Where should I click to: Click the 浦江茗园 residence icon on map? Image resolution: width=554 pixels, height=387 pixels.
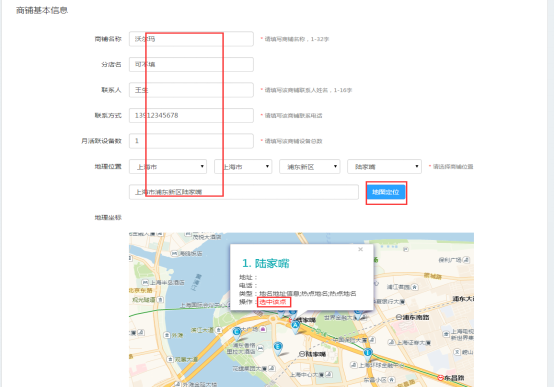(x=415, y=287)
